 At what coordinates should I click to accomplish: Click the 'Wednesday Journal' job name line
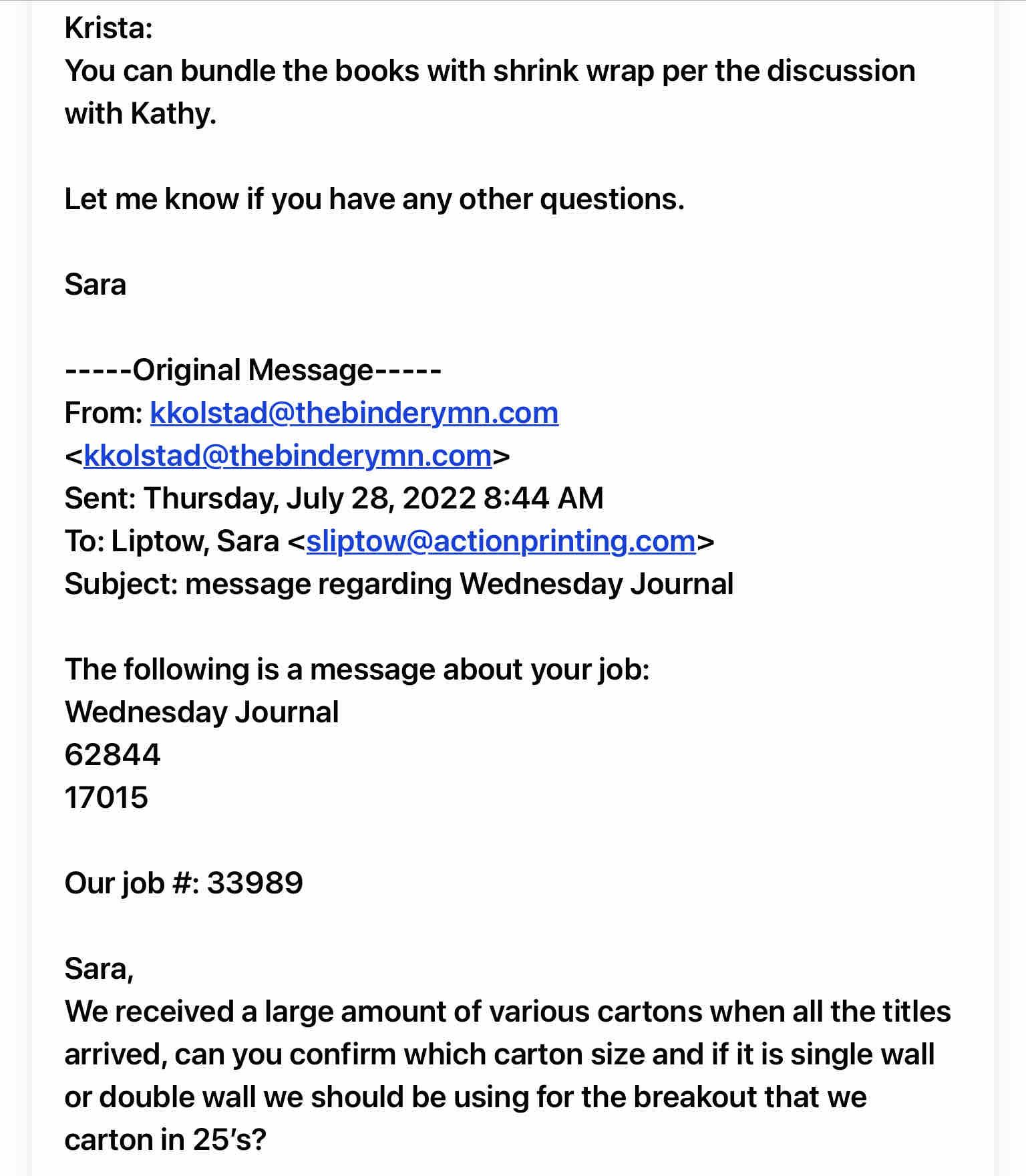(202, 712)
